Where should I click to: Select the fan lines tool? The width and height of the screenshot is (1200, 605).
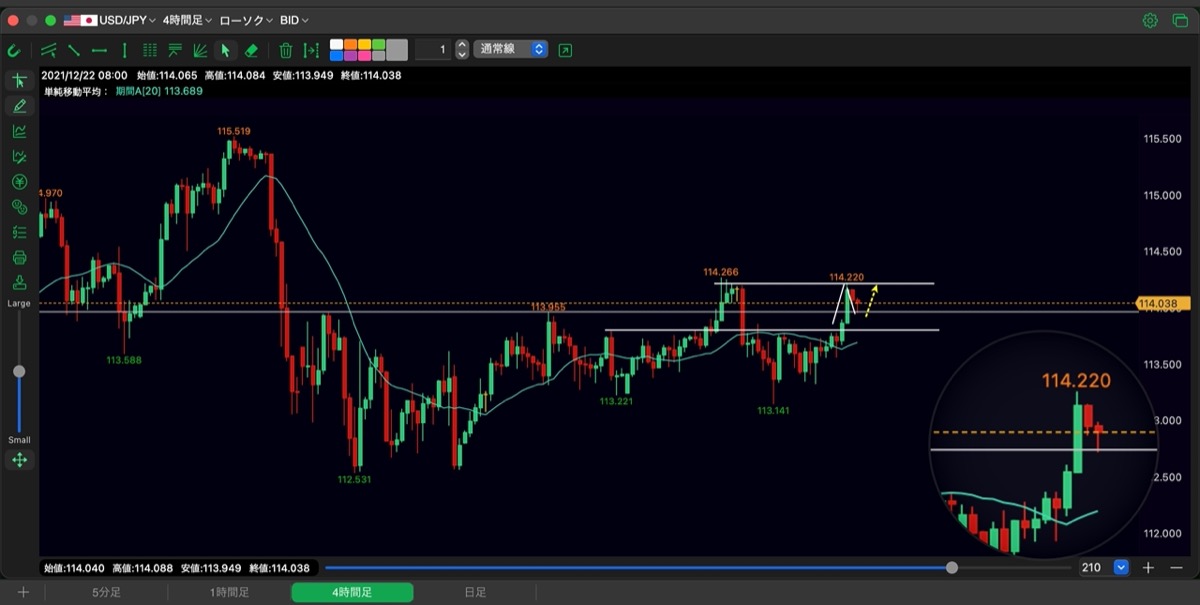tap(200, 49)
